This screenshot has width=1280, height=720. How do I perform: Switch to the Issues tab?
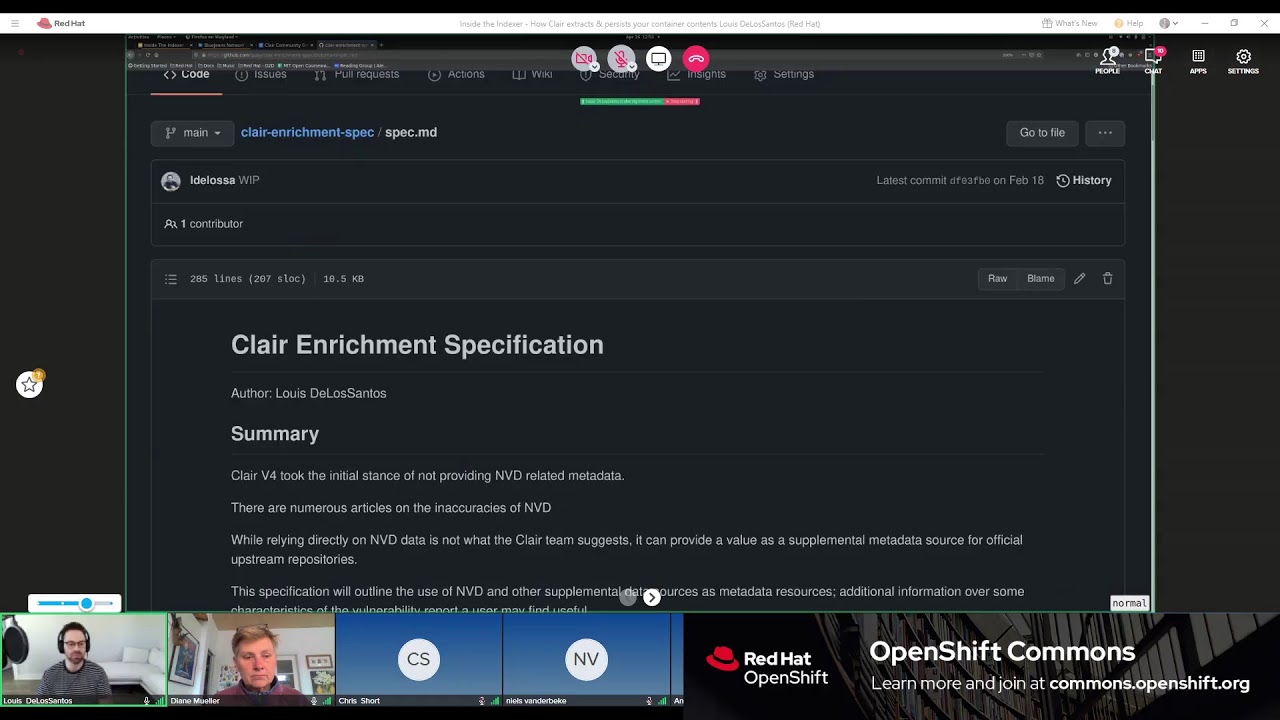click(x=261, y=74)
